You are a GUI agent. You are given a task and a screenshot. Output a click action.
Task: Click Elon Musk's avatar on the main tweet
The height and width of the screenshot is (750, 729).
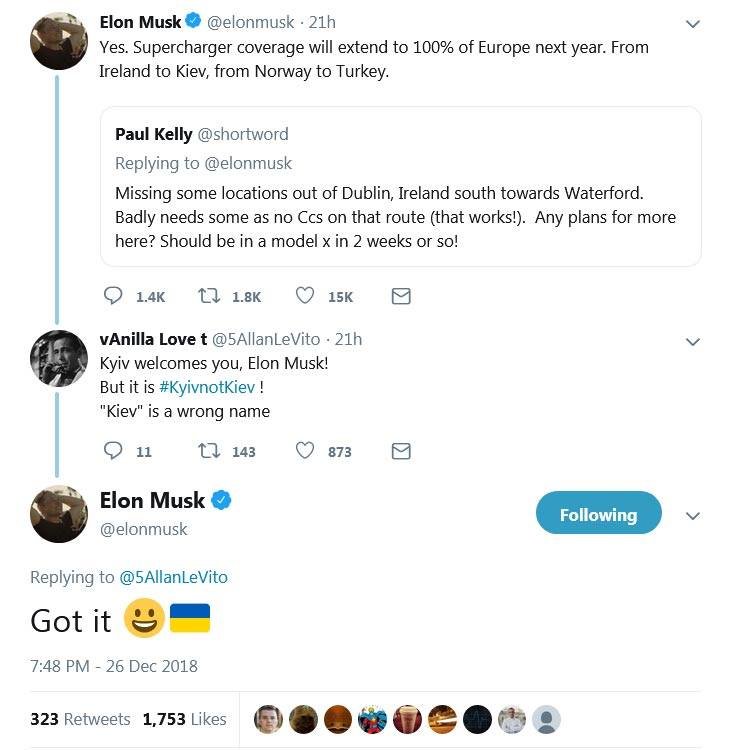tap(59, 513)
